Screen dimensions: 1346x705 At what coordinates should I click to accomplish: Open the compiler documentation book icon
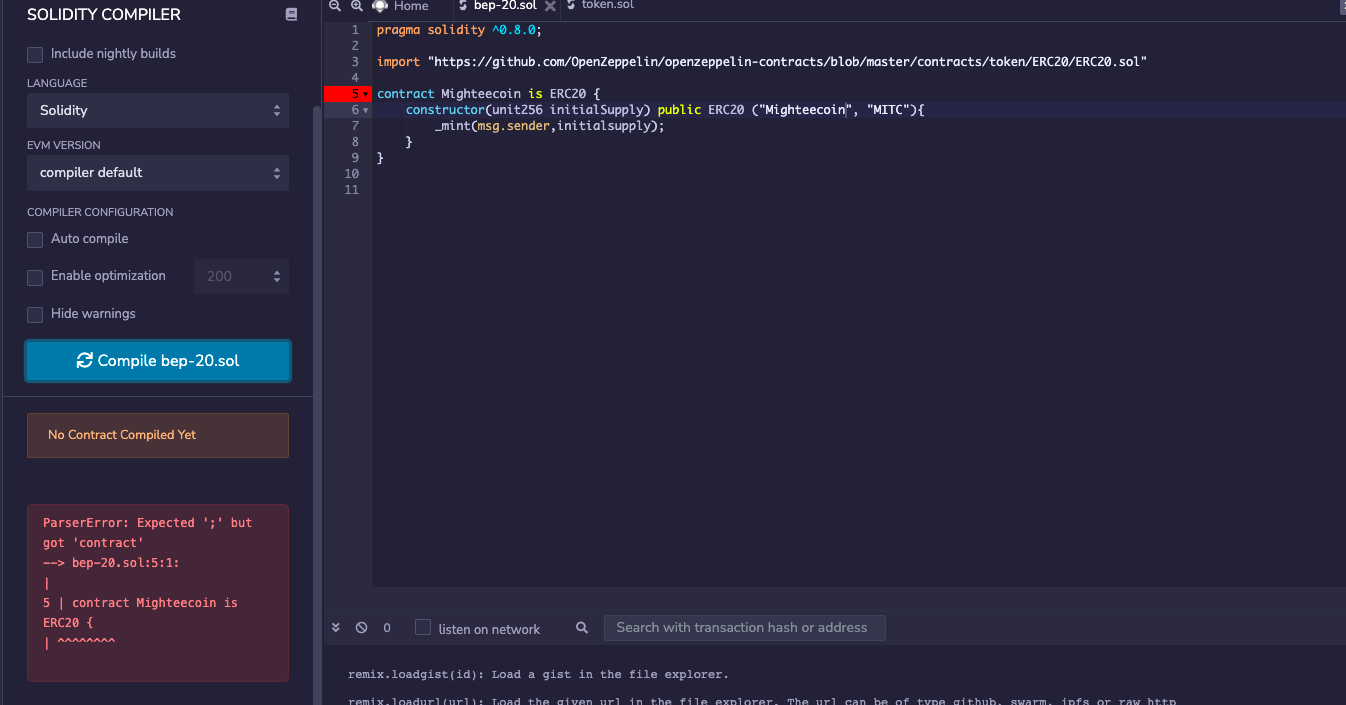[291, 15]
